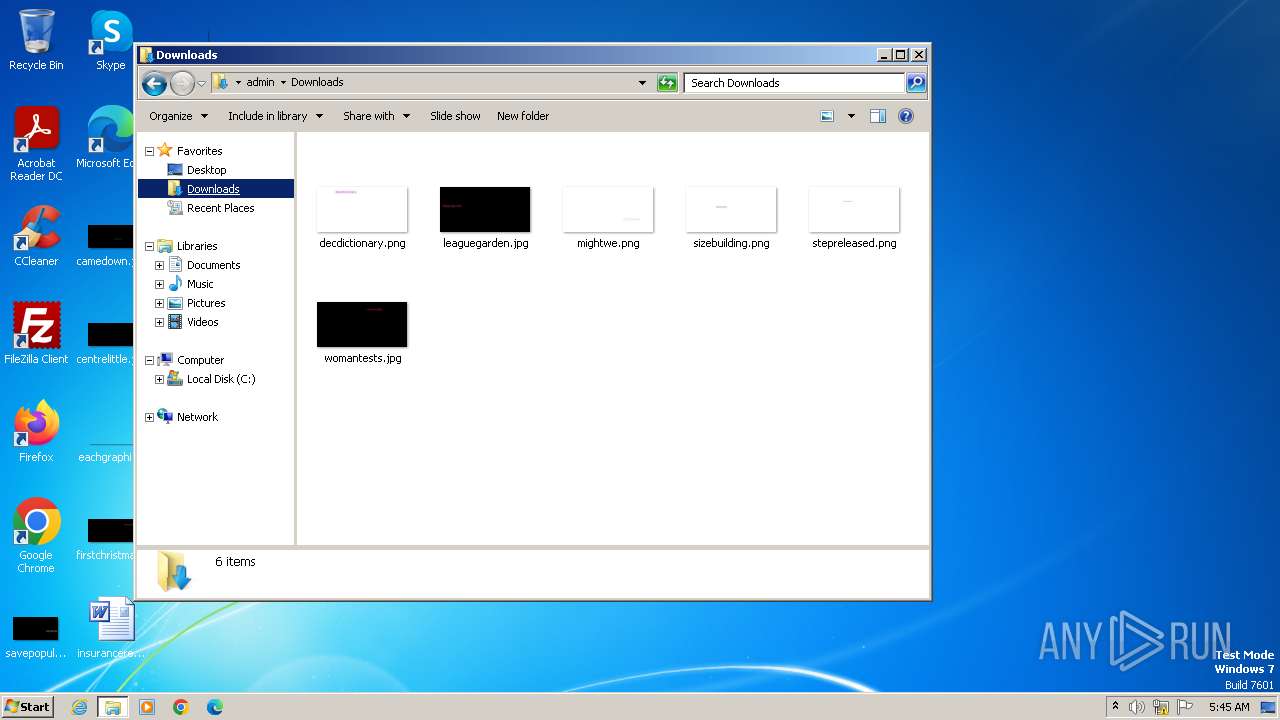Select decdictionary.png thumbnail

(x=362, y=210)
